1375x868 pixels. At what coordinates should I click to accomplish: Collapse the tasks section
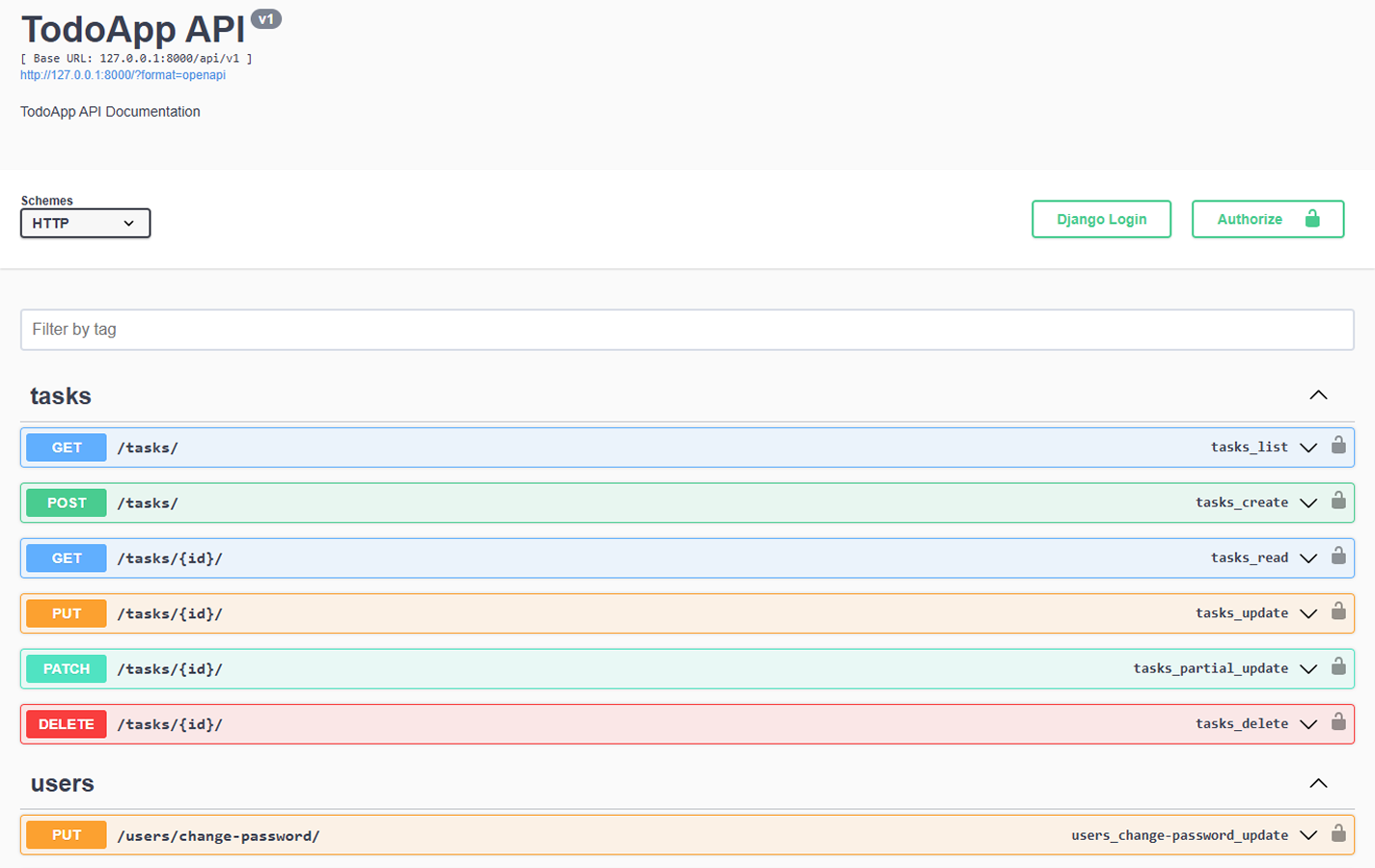[x=1318, y=394]
